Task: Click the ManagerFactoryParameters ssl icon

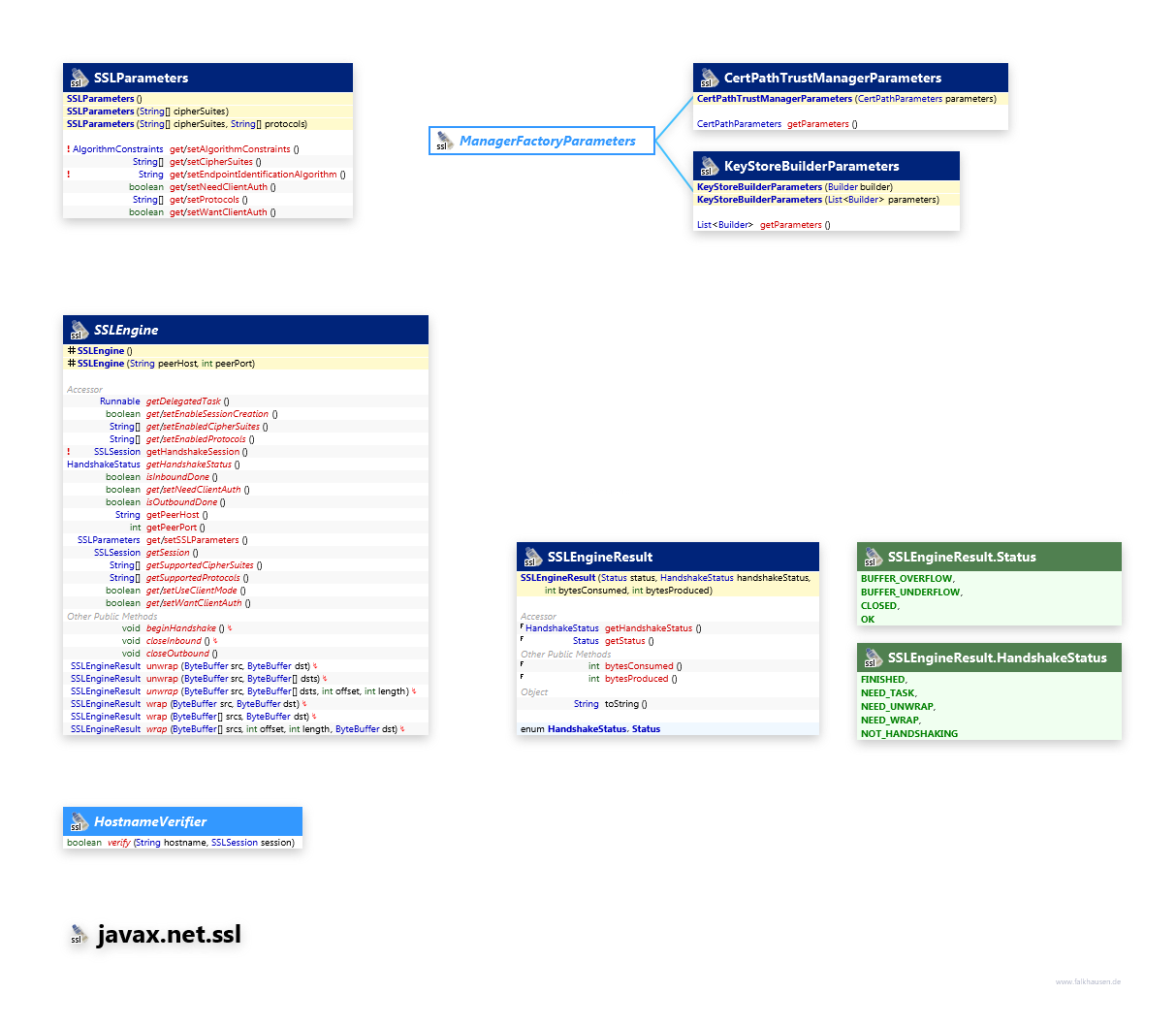Action: 445,142
